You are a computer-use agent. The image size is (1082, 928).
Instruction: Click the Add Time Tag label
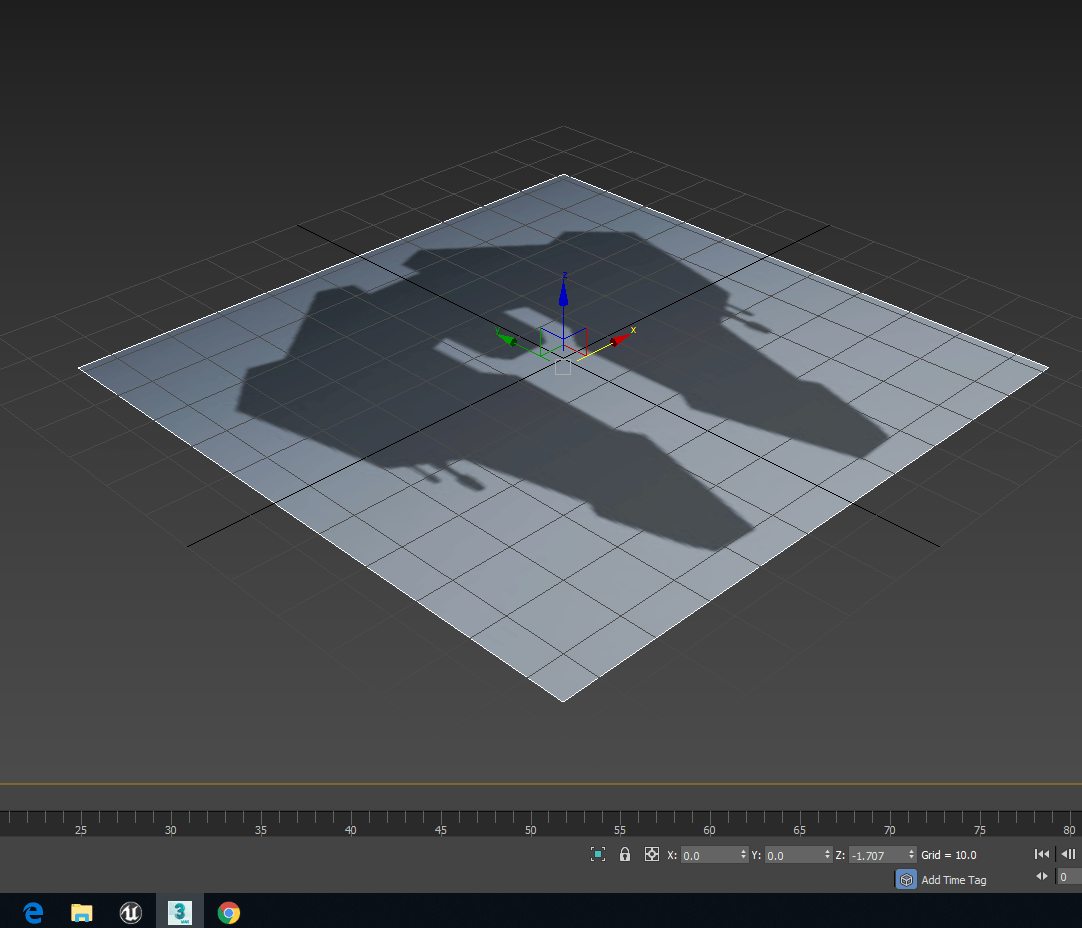[x=953, y=880]
